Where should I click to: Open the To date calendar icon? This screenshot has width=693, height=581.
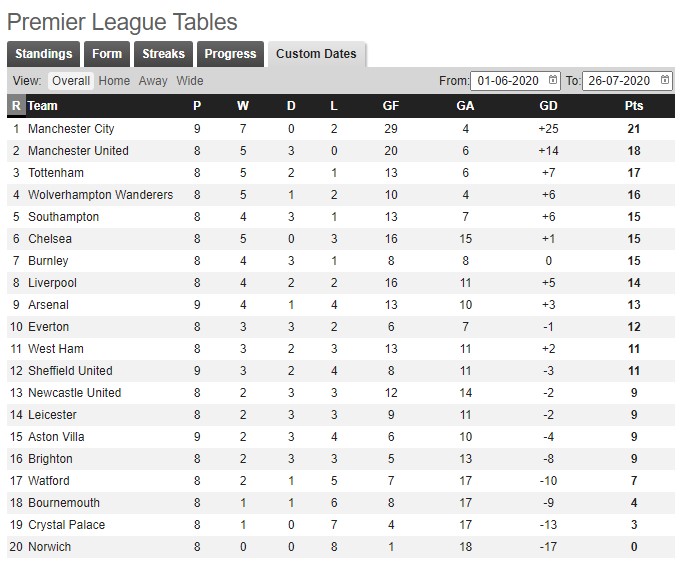(665, 80)
